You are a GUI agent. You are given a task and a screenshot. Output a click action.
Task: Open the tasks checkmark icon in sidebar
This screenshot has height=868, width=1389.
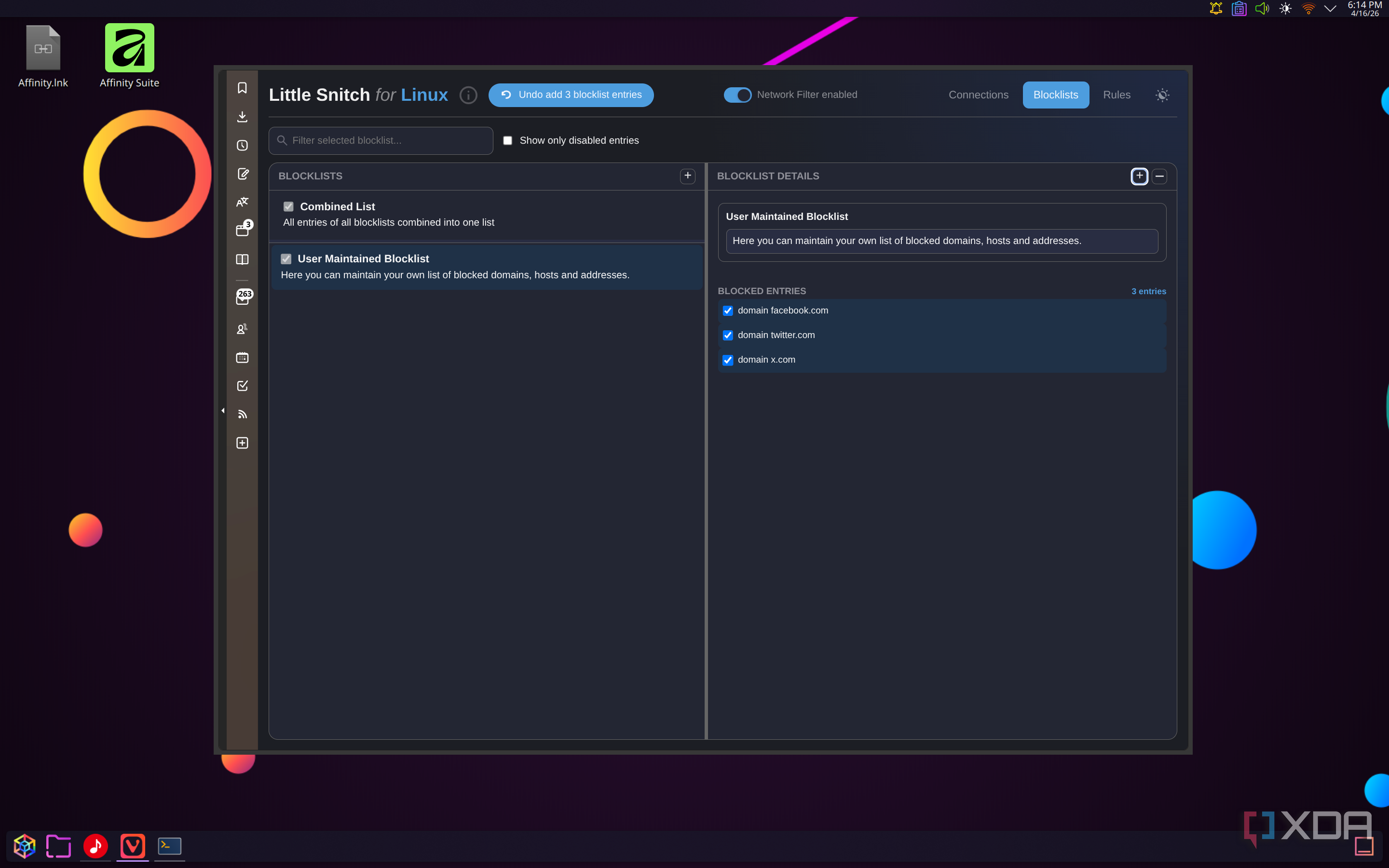(242, 386)
